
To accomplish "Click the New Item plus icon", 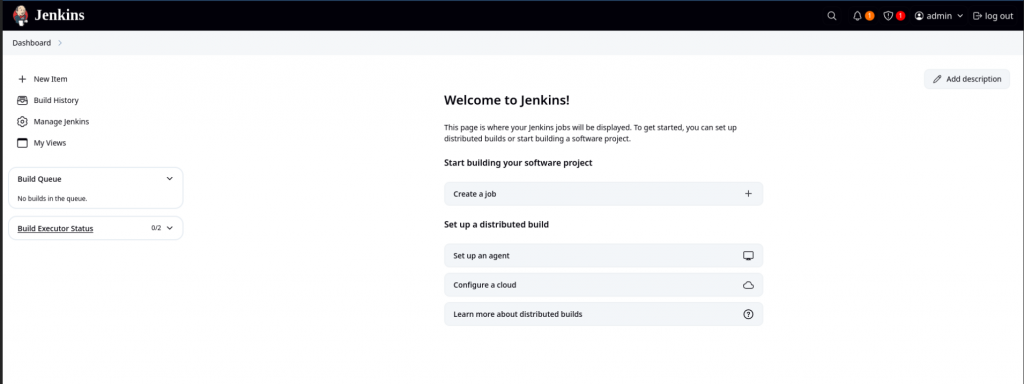I will [22, 79].
